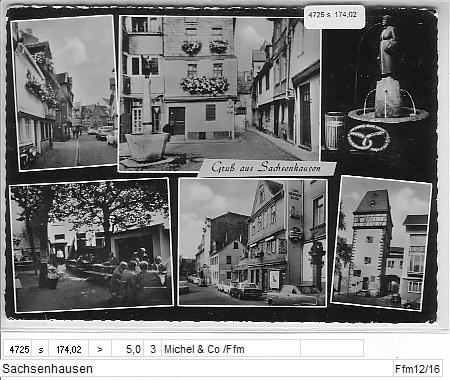Select the '5,0' value cell
The height and width of the screenshot is (380, 450).
point(128,350)
